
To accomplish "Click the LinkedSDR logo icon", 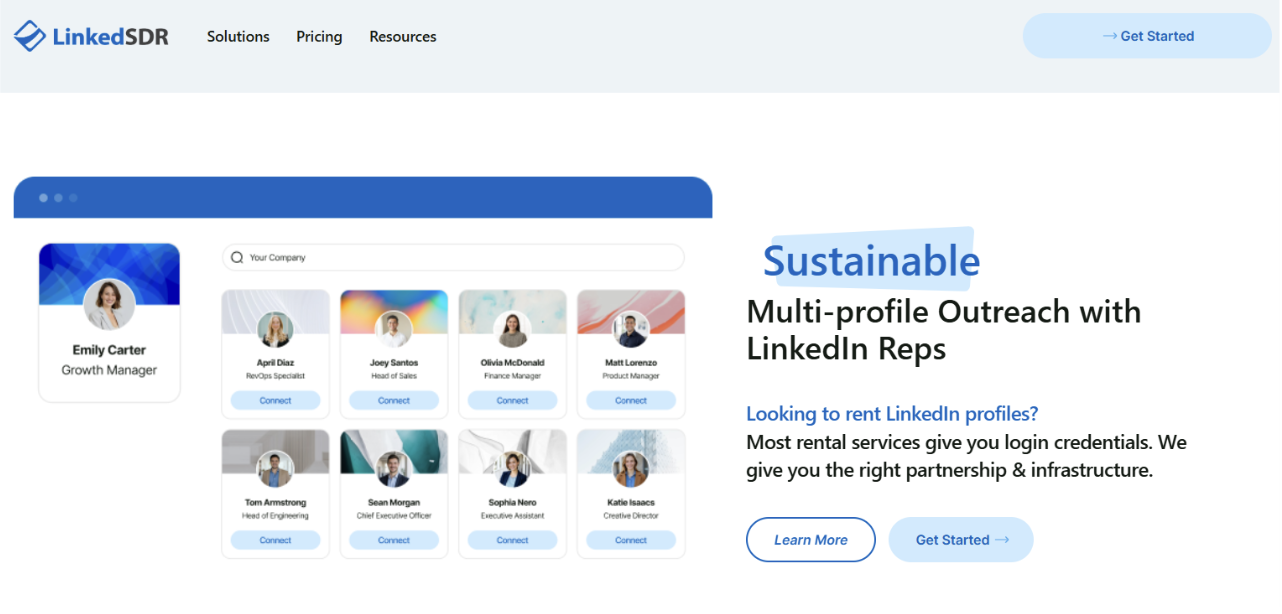I will pos(31,35).
